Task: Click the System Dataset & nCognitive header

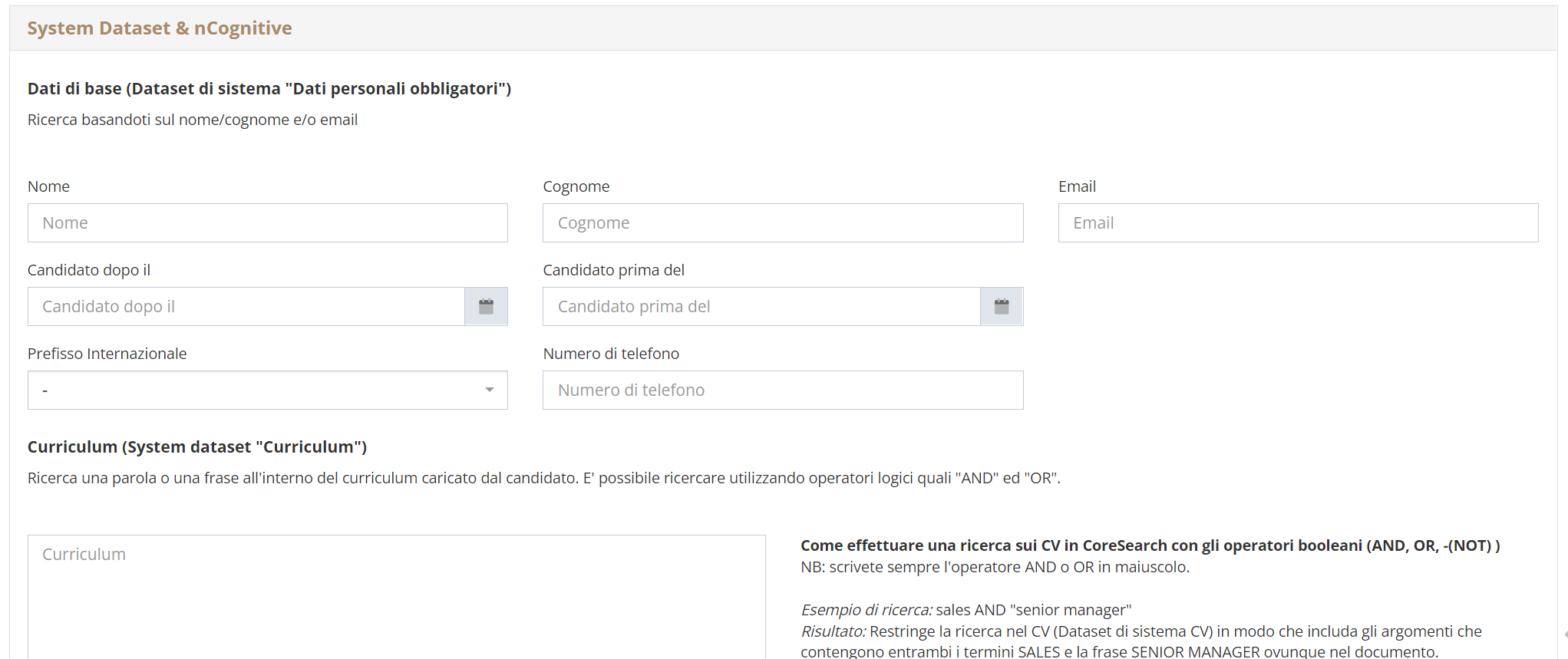Action: (x=160, y=28)
